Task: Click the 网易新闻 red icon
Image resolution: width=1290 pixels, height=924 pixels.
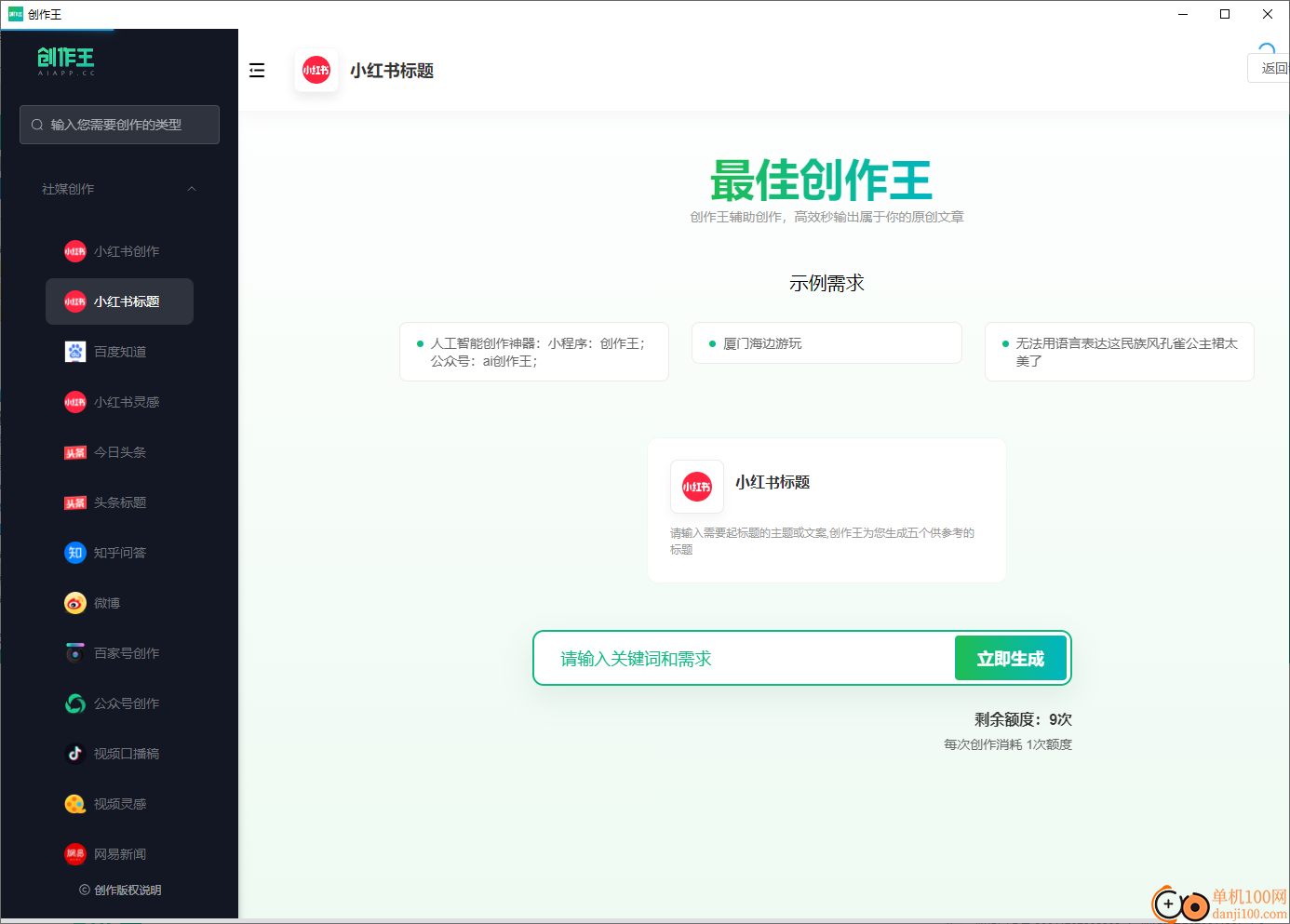Action: coord(75,854)
